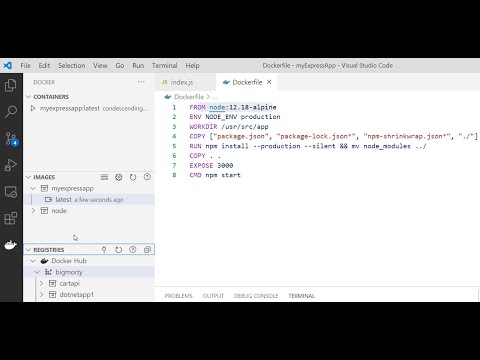The width and height of the screenshot is (480, 360).
Task: Collapse all in REGISTRIES header
Action: (147, 250)
